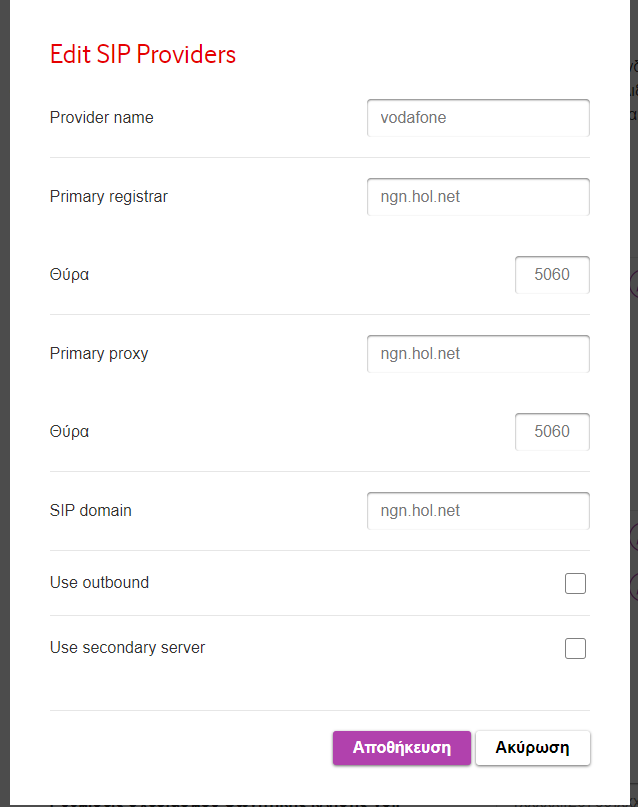This screenshot has width=638, height=807.
Task: Click the Primary proxy label
Action: tap(99, 354)
